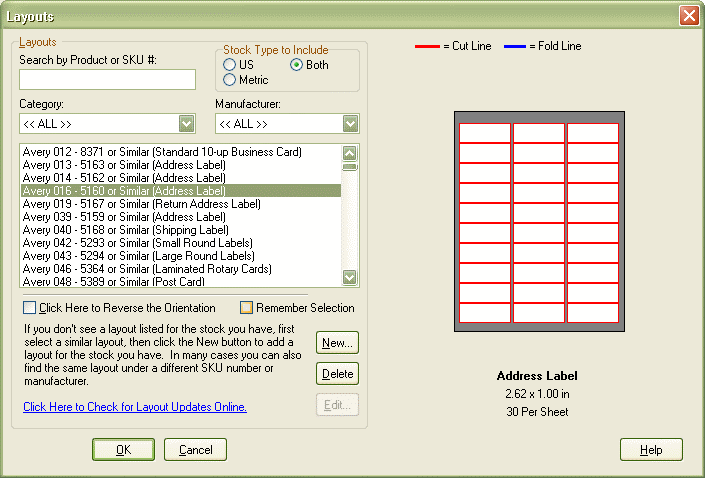705x478 pixels.
Task: Click the 30 Per Sheet text
Action: click(537, 412)
